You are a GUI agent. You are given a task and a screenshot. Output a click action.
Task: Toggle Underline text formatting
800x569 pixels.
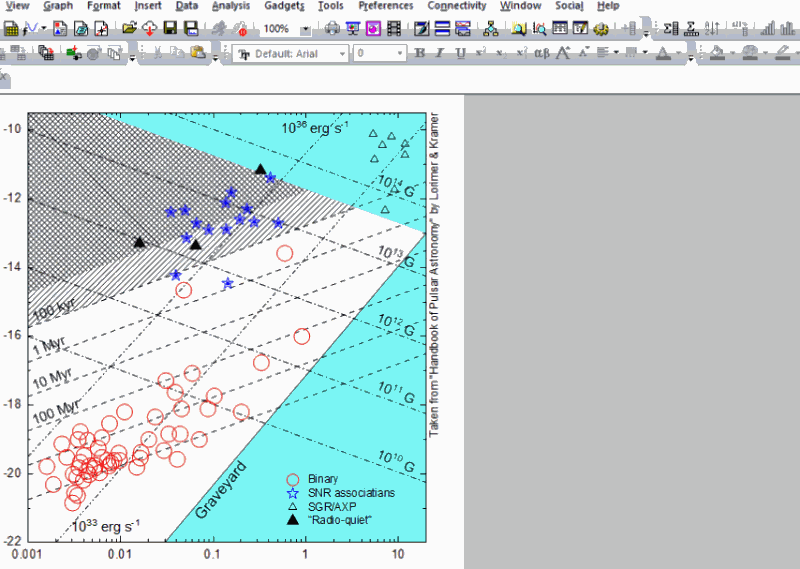[x=460, y=52]
